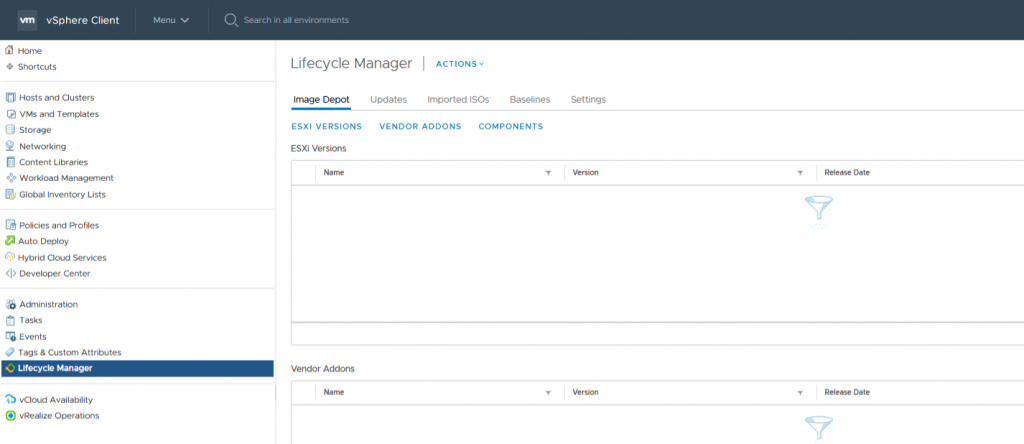Filter Vendor Addons by Version column
The image size is (1024, 444).
point(800,393)
